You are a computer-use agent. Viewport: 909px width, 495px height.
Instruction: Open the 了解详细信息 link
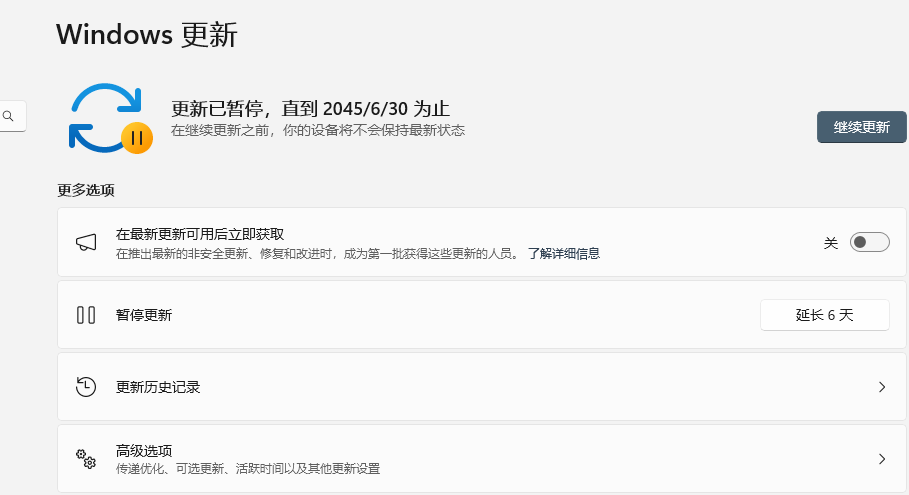(564, 254)
